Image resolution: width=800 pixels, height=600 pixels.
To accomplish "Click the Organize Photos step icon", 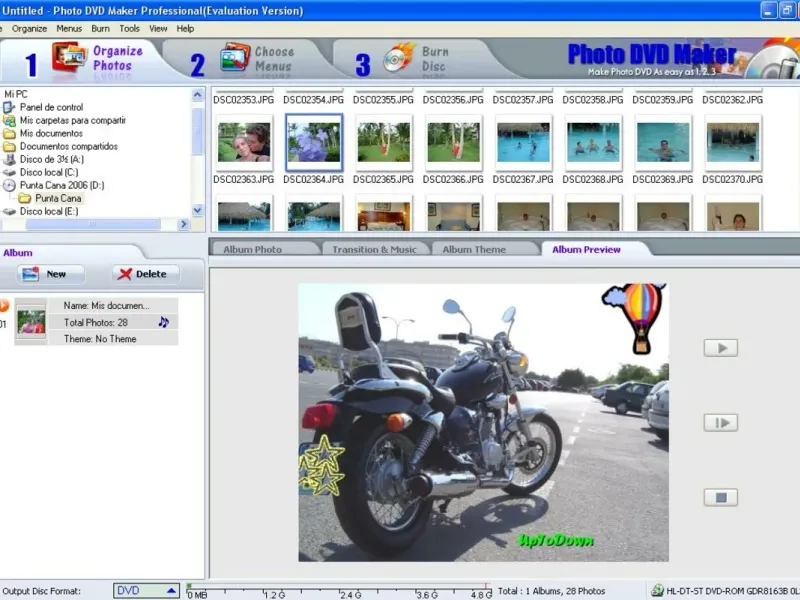I will point(69,59).
